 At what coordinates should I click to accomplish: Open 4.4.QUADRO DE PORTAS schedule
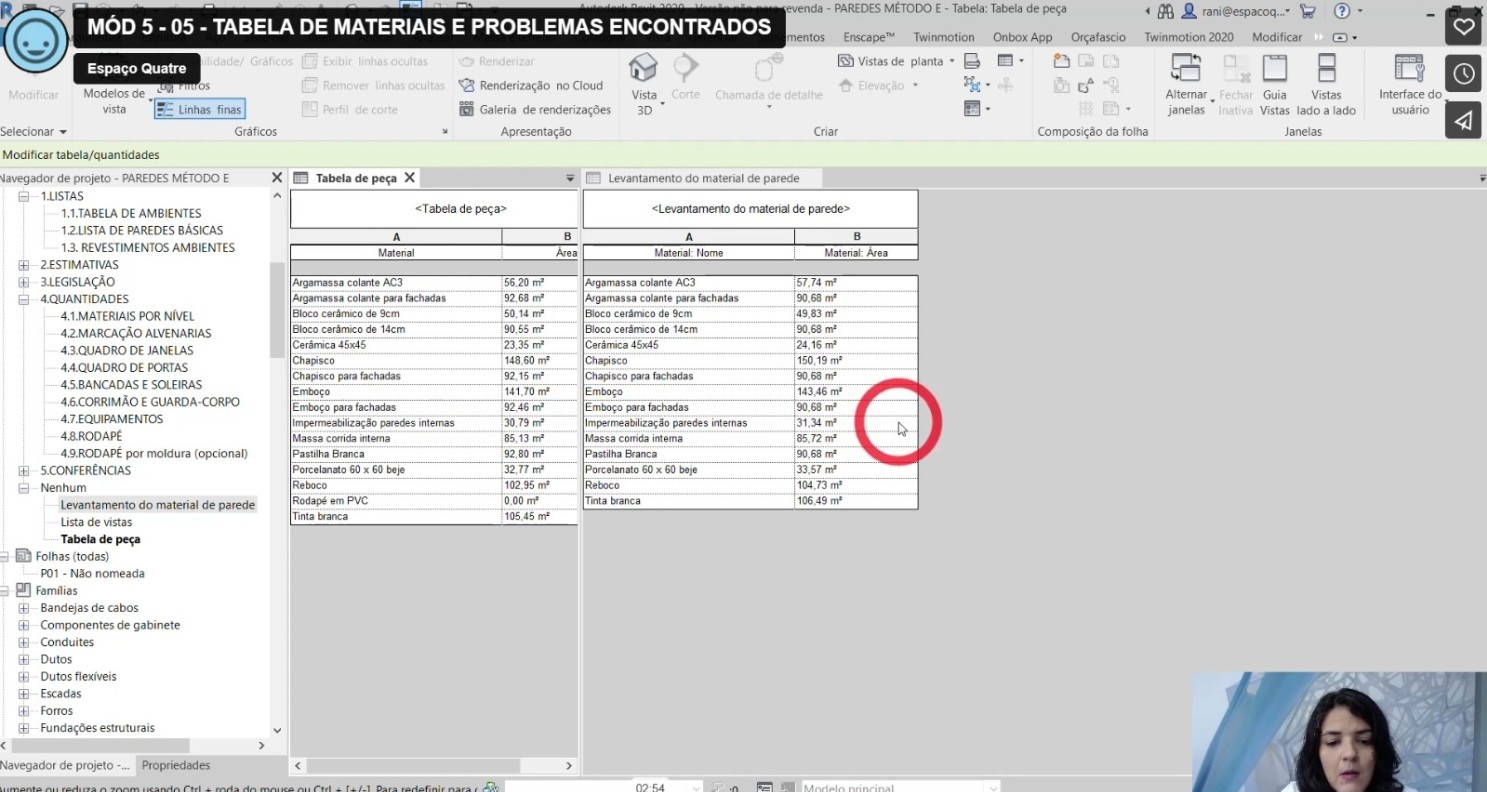pos(124,367)
